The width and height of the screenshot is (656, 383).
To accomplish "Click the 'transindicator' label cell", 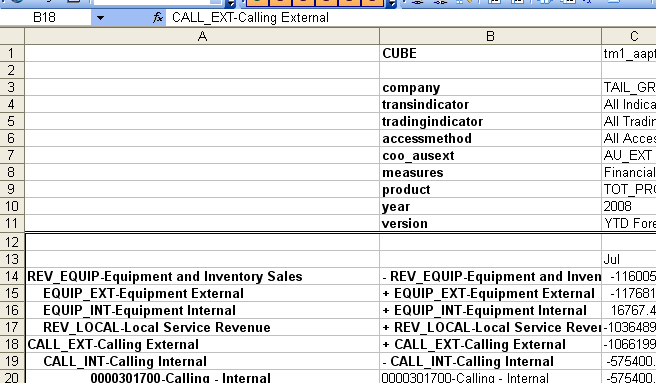I will (x=490, y=104).
